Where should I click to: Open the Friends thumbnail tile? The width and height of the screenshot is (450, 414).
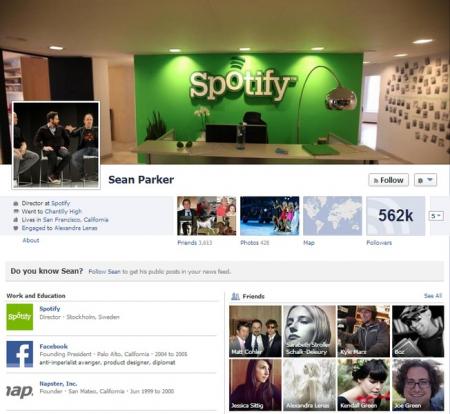pos(207,216)
